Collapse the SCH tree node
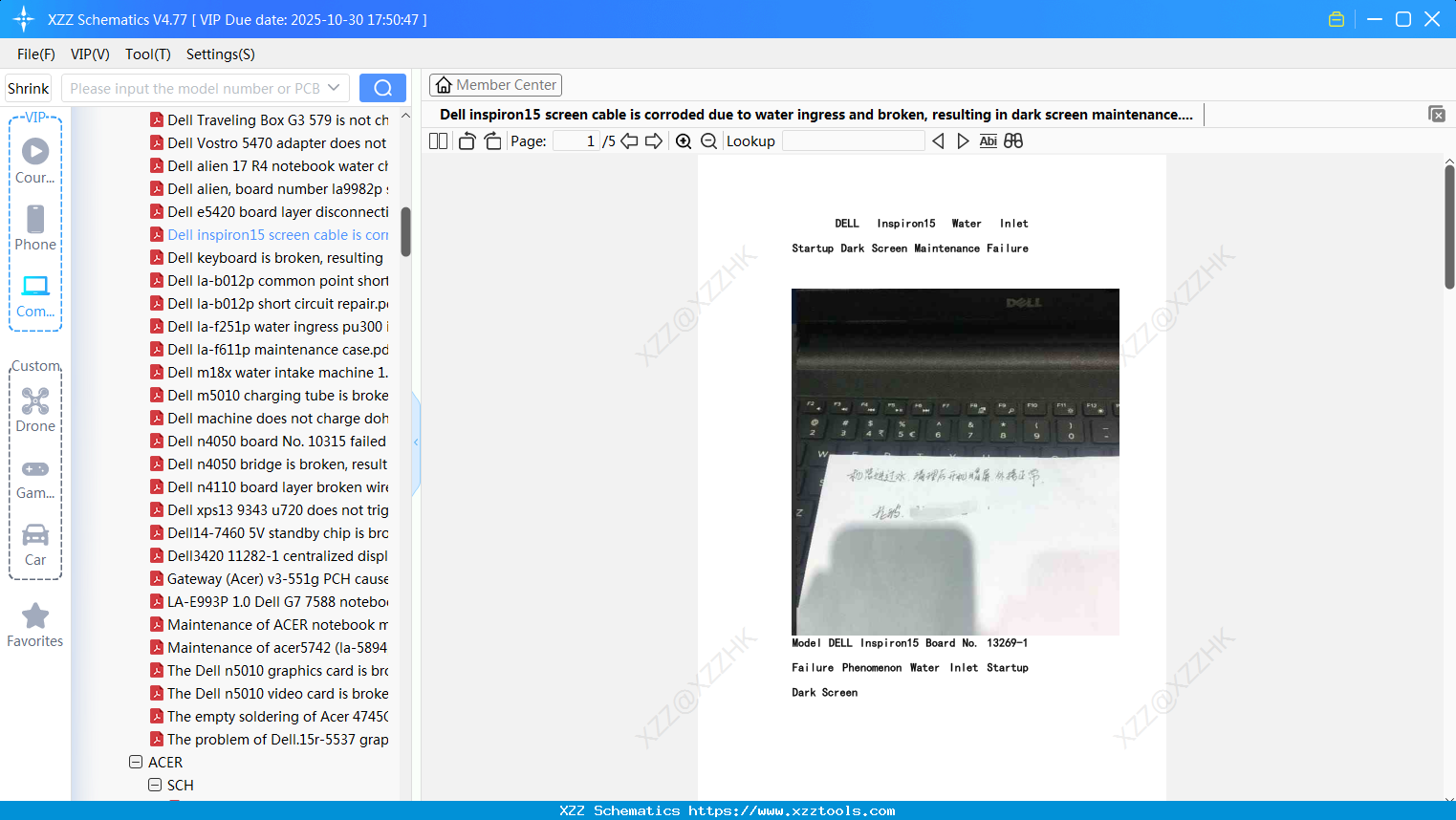This screenshot has height=820, width=1456. (x=155, y=786)
